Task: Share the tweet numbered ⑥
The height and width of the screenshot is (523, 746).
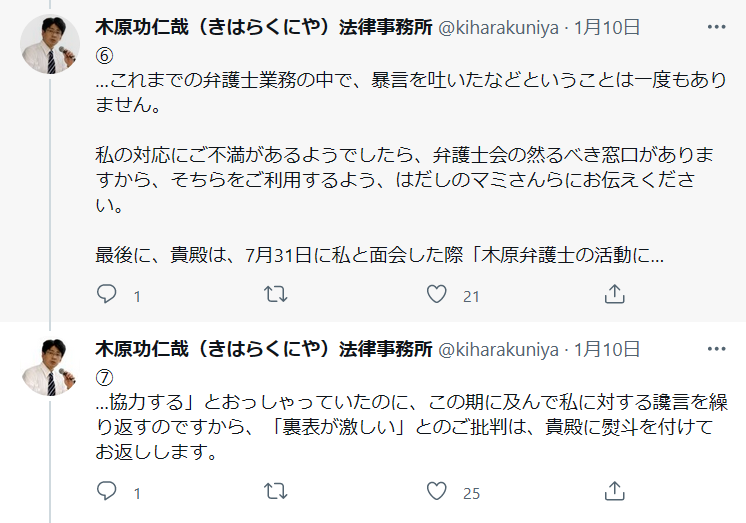Action: 616,294
